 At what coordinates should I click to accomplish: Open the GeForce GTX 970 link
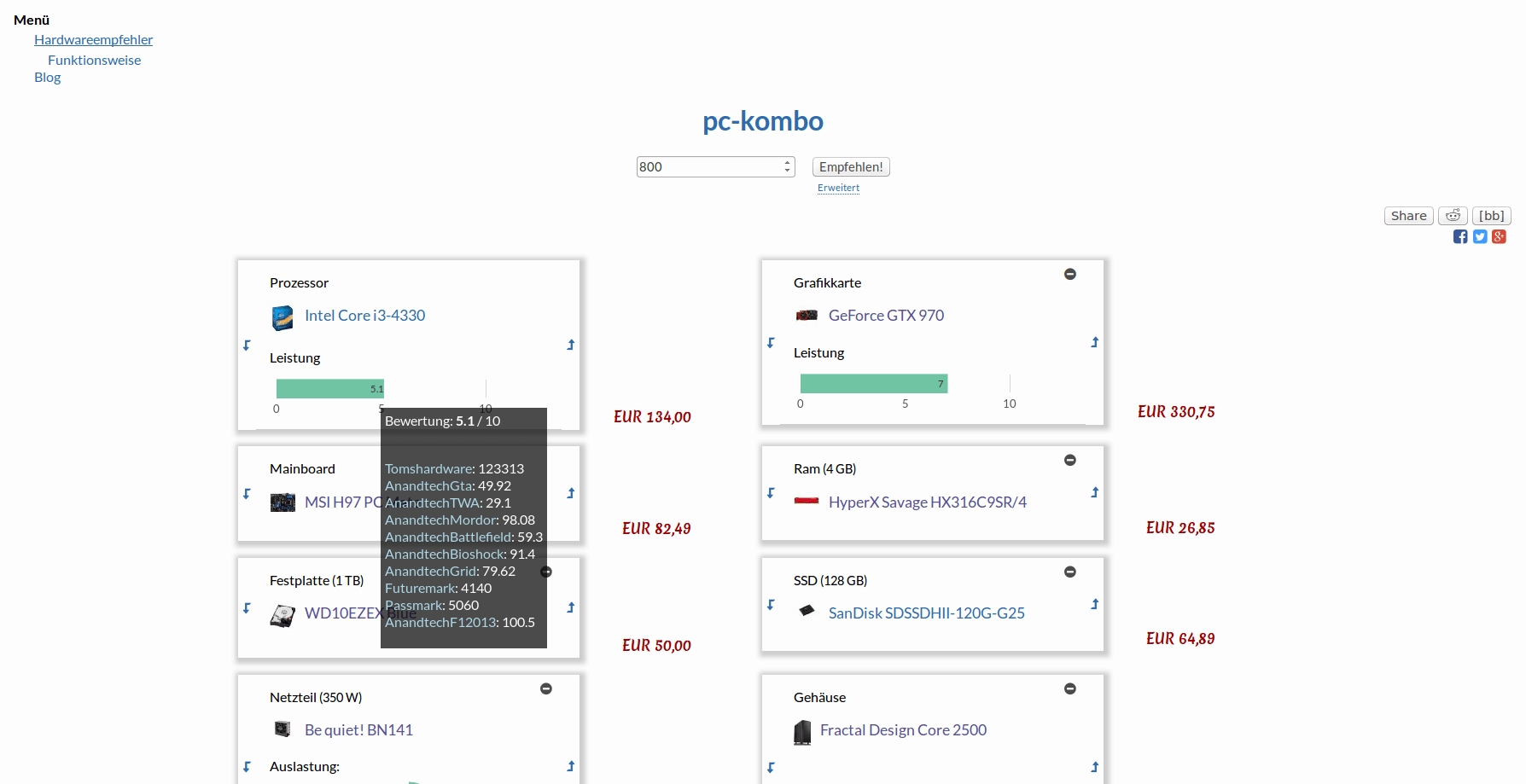(x=886, y=316)
